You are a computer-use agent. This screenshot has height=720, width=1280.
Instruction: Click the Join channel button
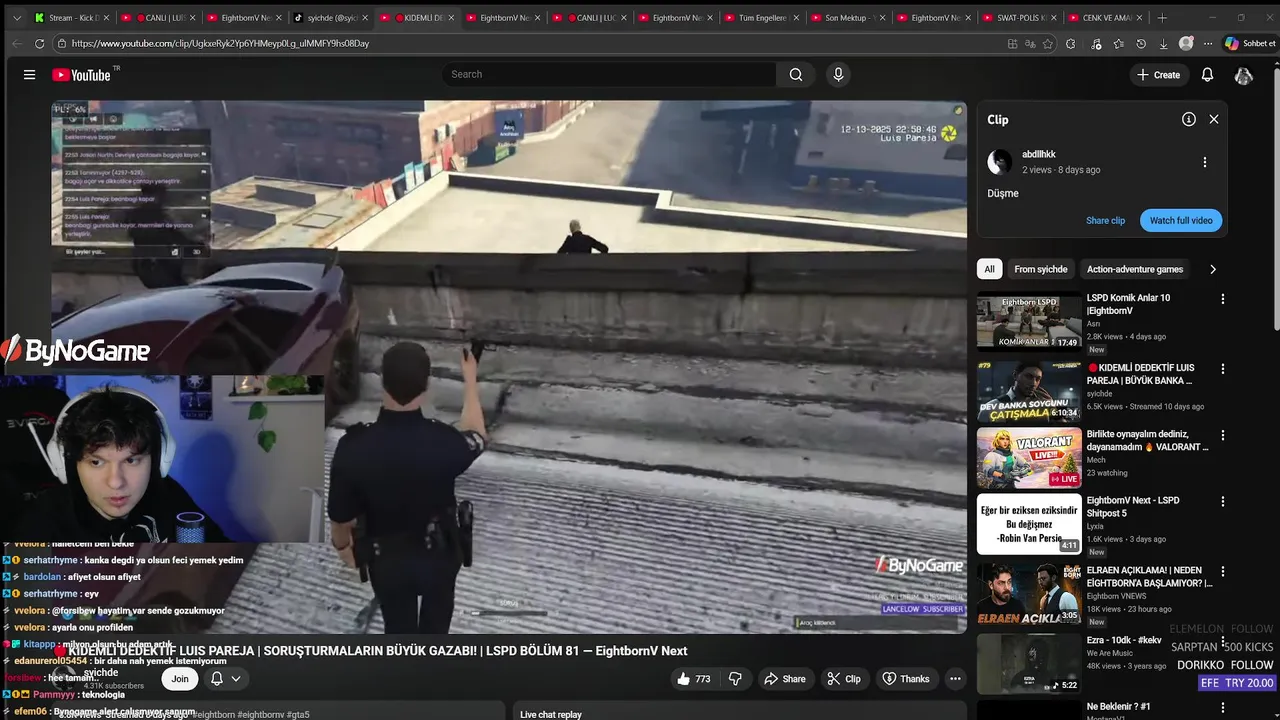(180, 679)
